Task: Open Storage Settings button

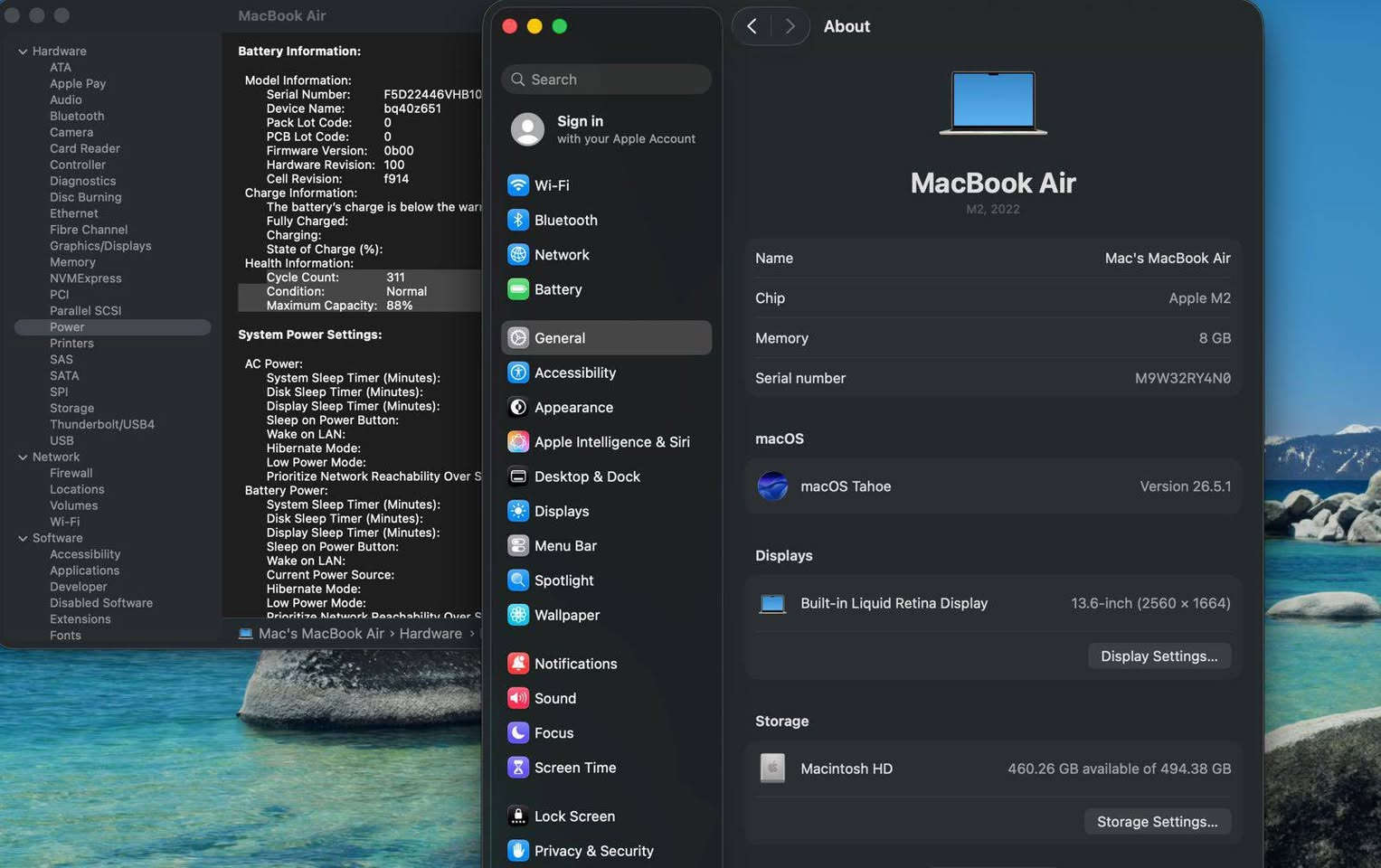Action: pyautogui.click(x=1158, y=822)
